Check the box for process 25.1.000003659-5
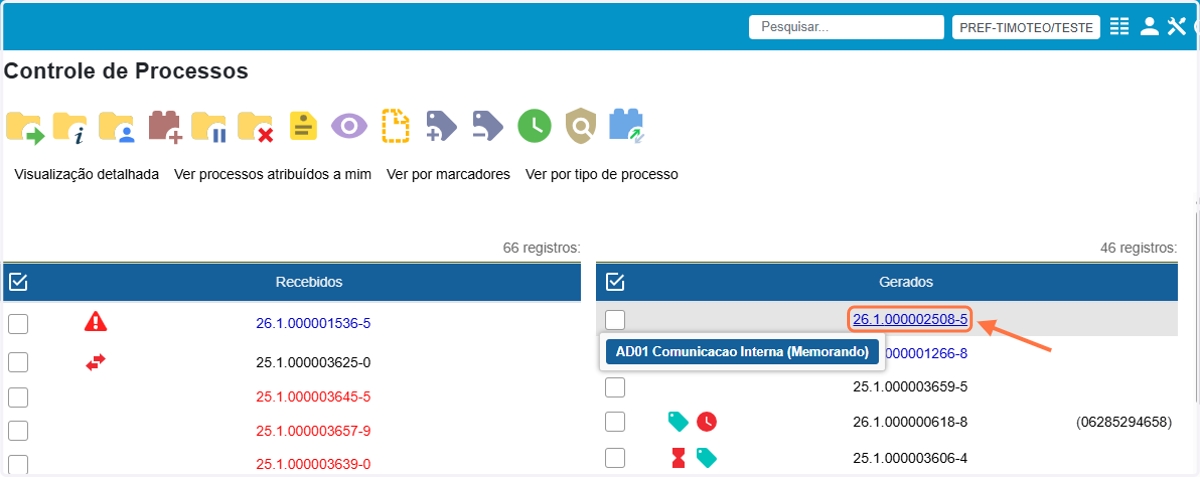1200x477 pixels. 615,386
